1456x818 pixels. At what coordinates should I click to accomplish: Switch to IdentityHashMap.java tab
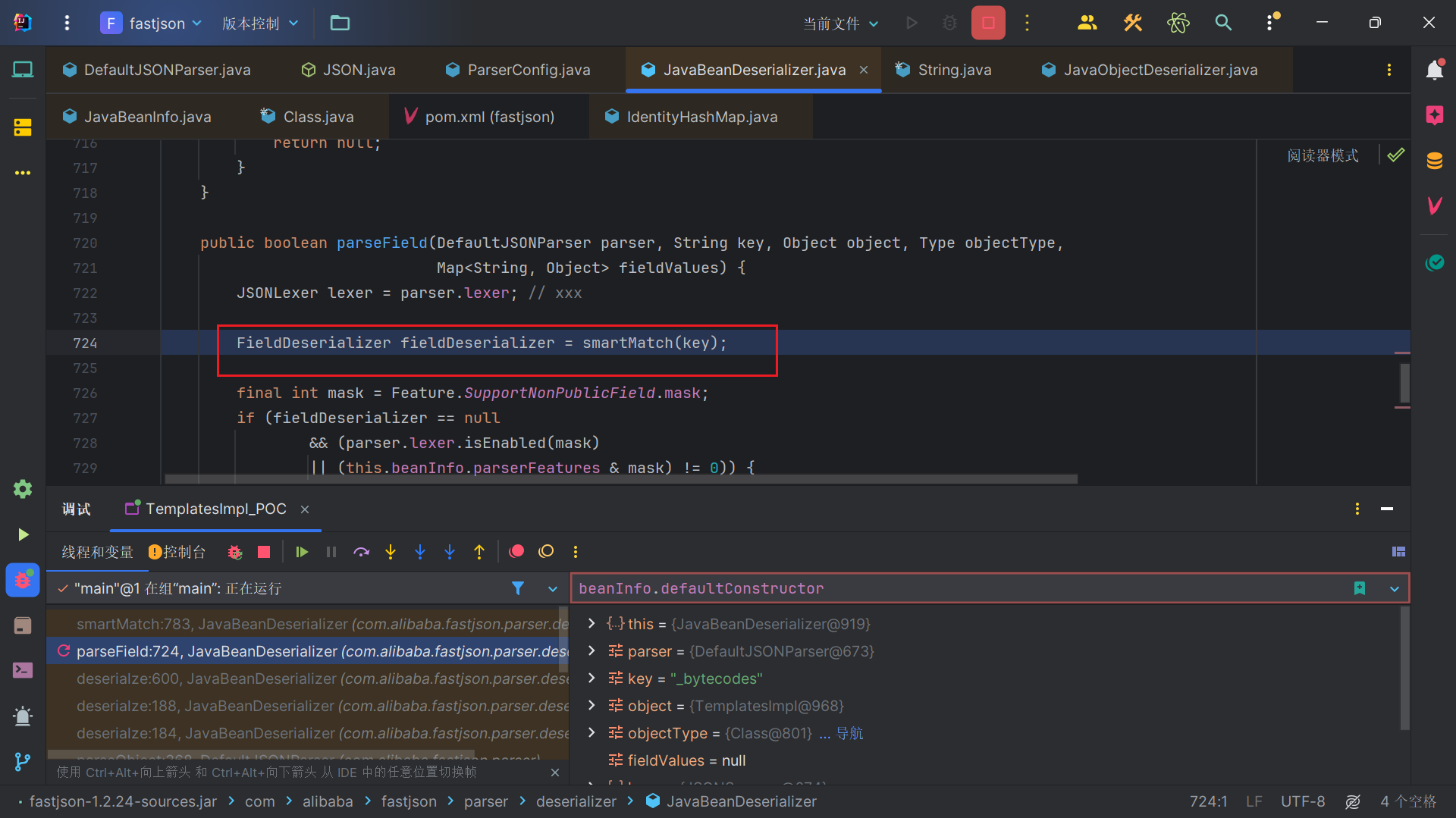tap(692, 117)
